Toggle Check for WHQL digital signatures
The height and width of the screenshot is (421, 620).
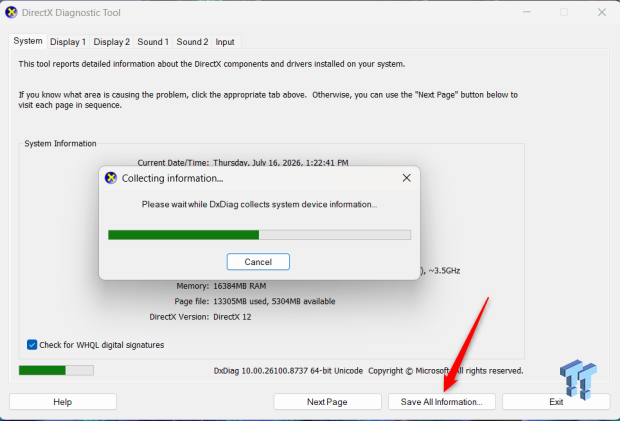[x=32, y=345]
